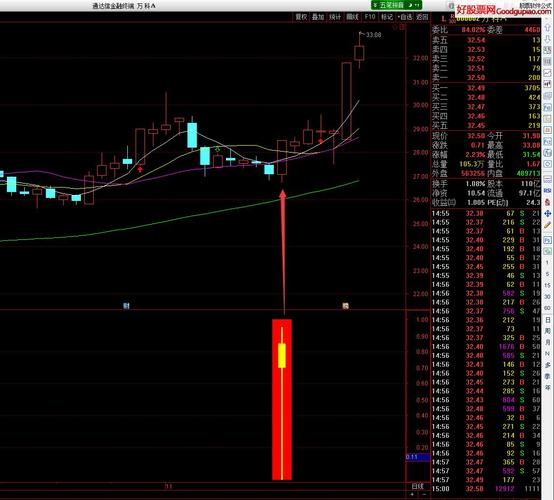
Task: Click 卖五 price 32.54
Action: pos(476,40)
